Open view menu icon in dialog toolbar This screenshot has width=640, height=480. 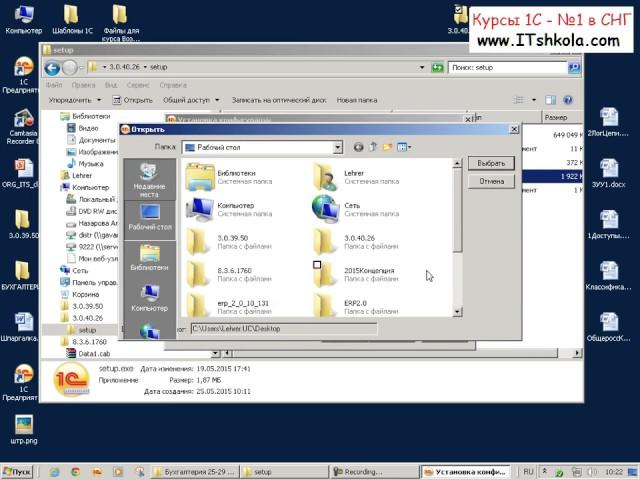[x=404, y=147]
